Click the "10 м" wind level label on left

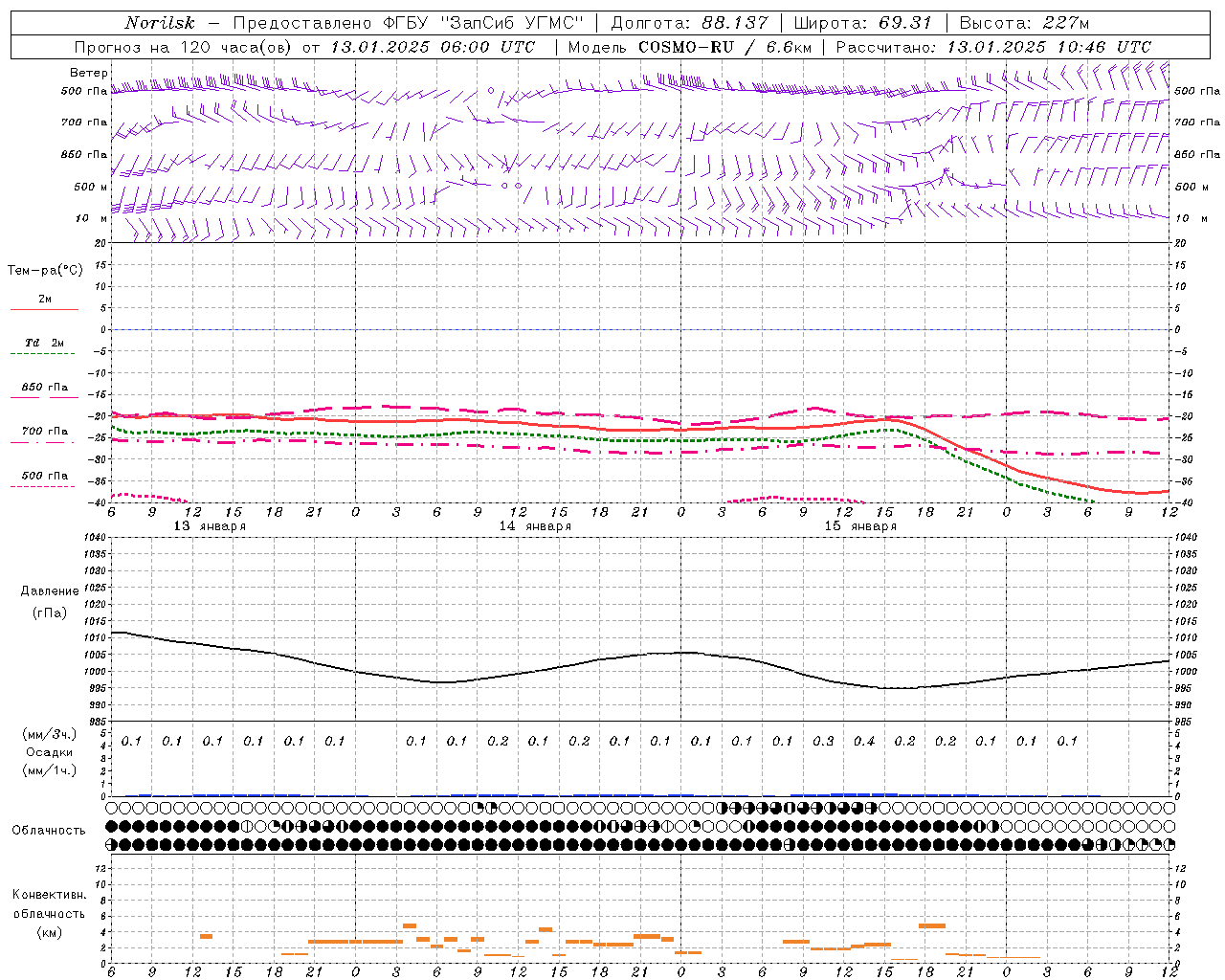click(x=91, y=218)
